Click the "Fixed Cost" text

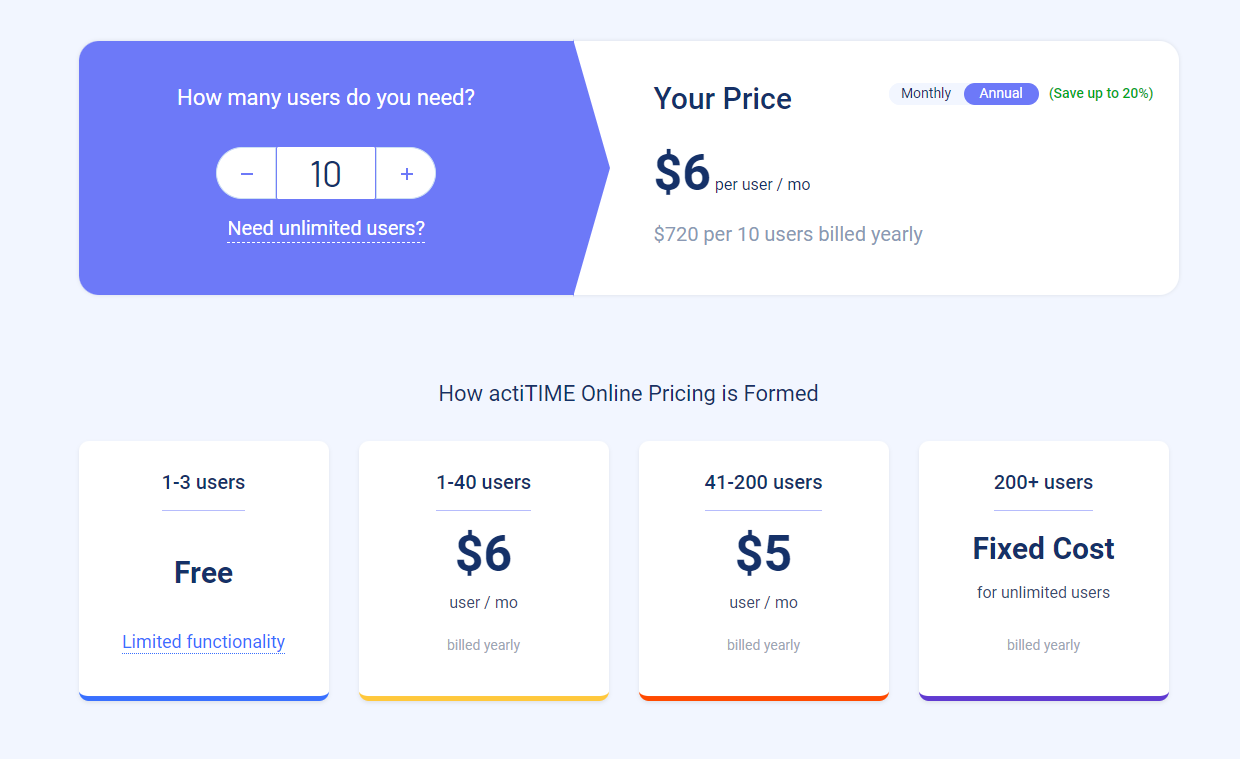point(1043,548)
